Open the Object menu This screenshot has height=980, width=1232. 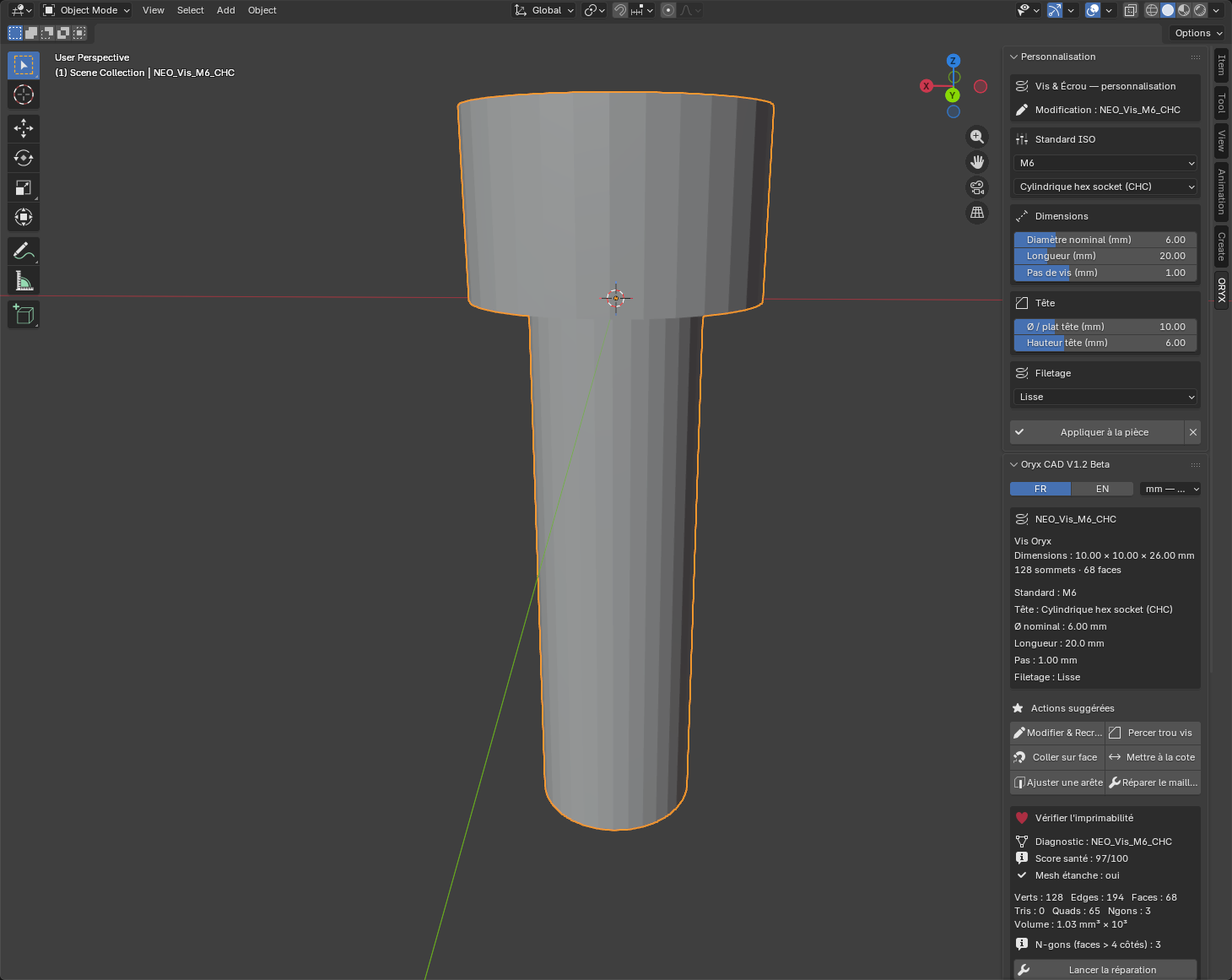pos(262,10)
